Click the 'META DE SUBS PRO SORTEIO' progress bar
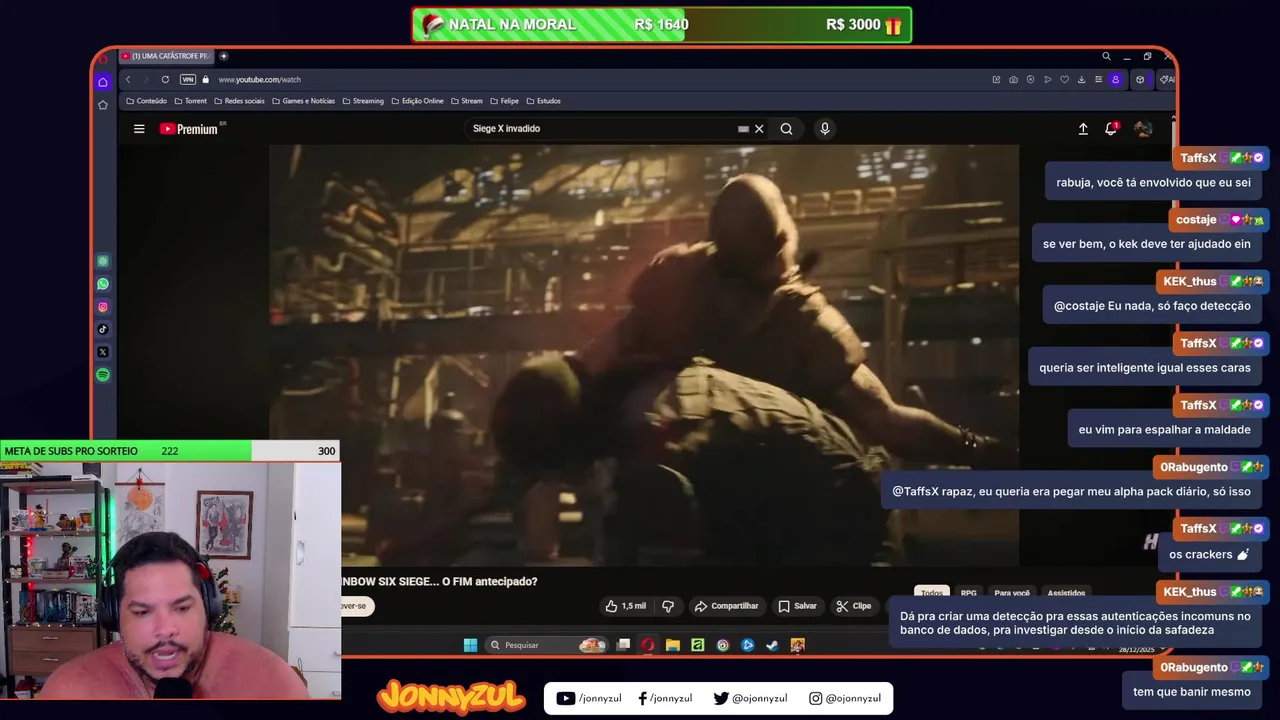The image size is (1280, 720). click(170, 451)
